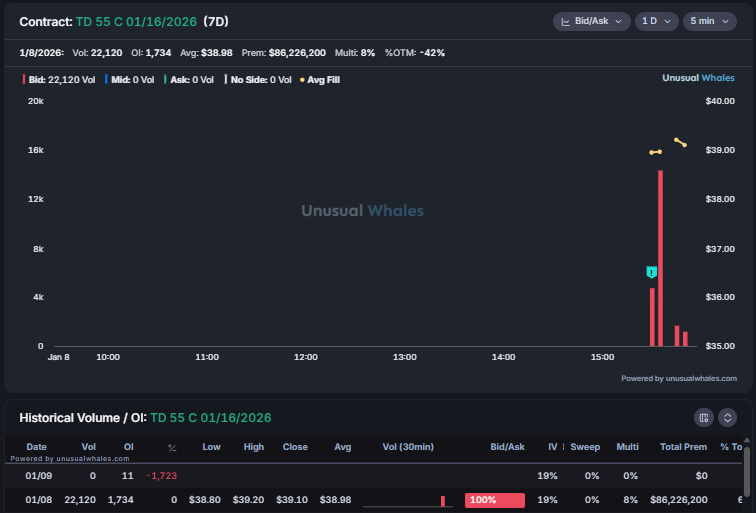Viewport: 756px width, 513px height.
Task: Open the 5 min interval dropdown
Action: pyautogui.click(x=710, y=21)
